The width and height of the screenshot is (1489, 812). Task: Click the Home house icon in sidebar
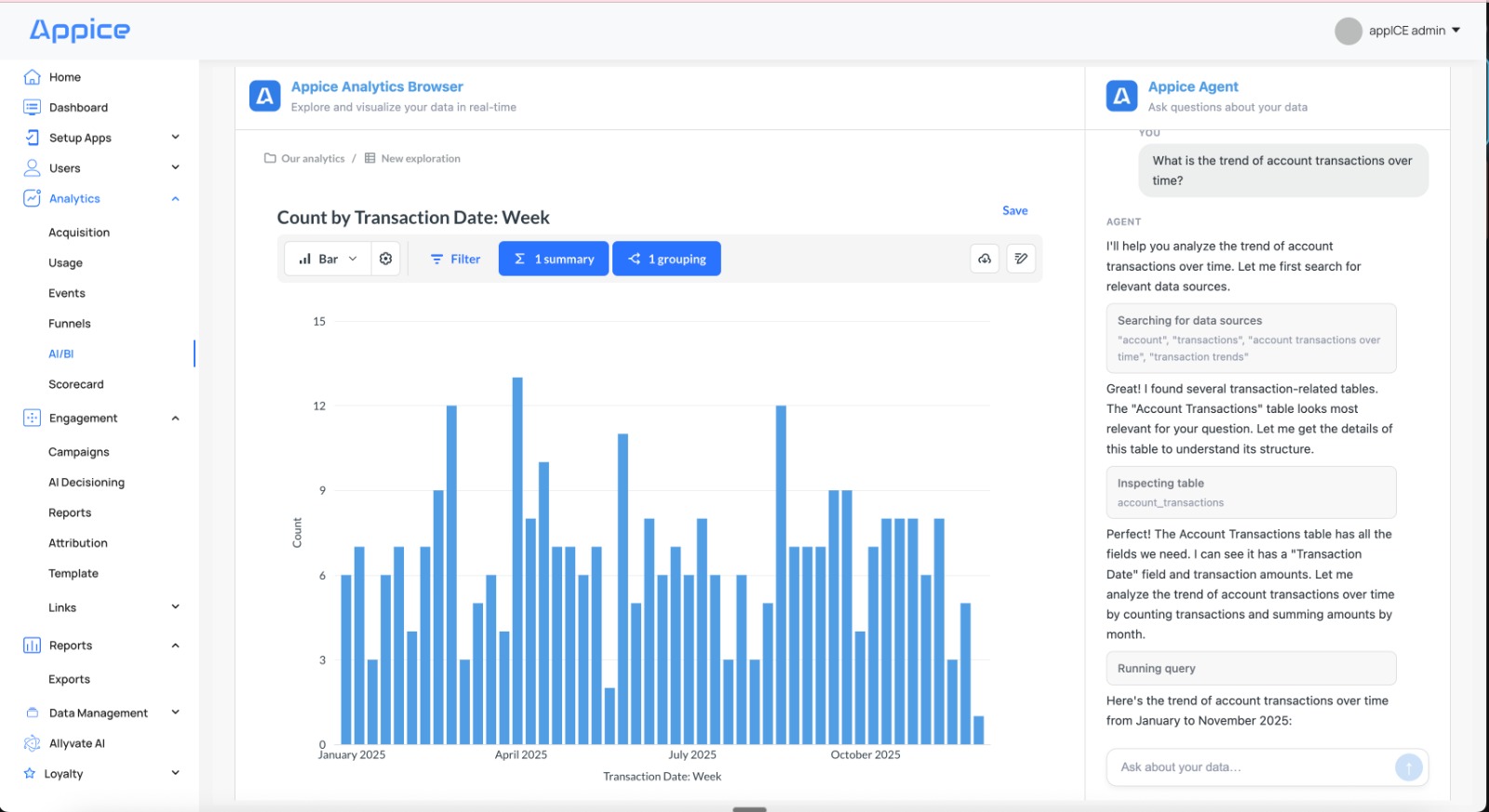tap(32, 77)
